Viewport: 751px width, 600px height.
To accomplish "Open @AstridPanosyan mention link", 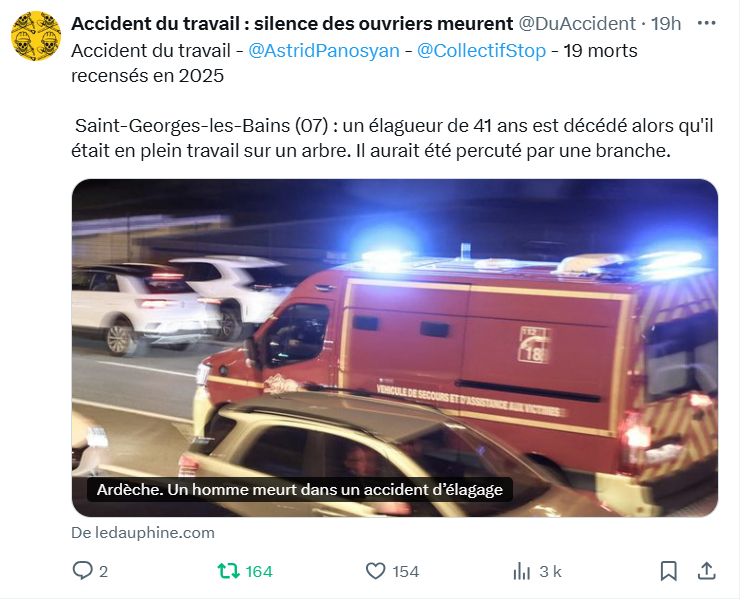I will (324, 51).
